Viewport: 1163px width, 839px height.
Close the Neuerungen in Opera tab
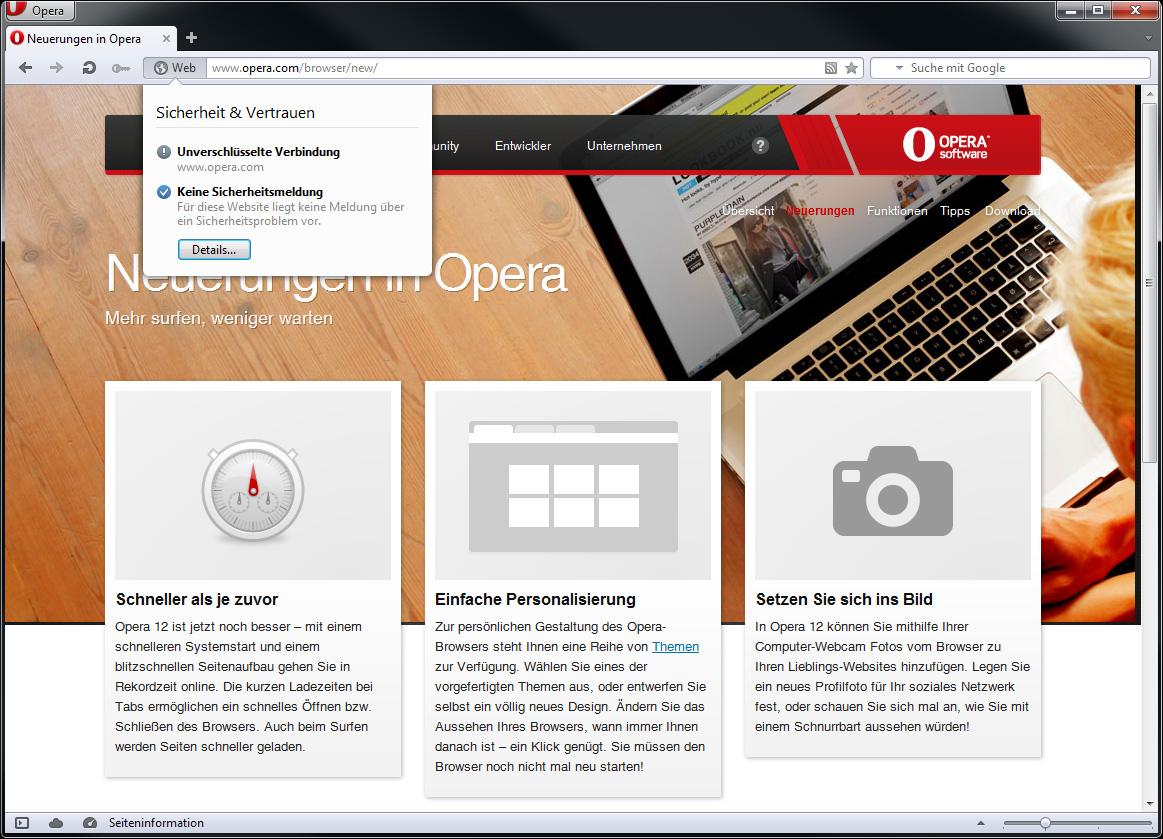[x=166, y=39]
